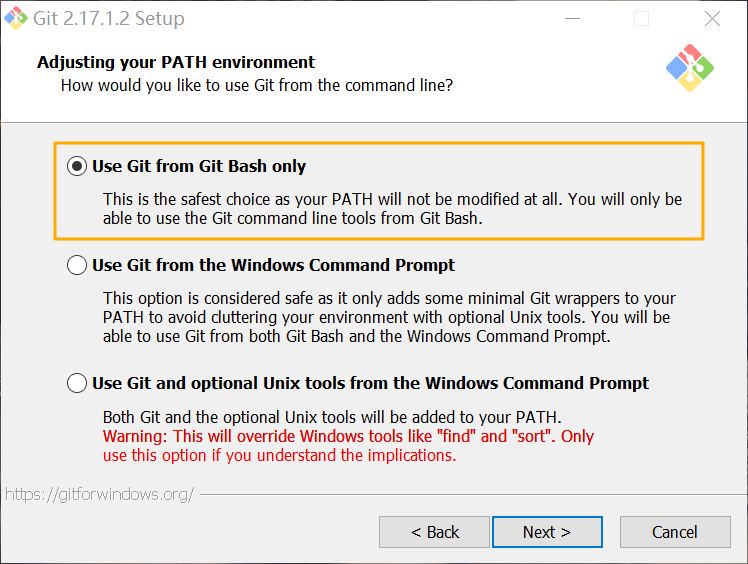748x564 pixels.
Task: Open the gitforwindows.org link
Action: 99,494
